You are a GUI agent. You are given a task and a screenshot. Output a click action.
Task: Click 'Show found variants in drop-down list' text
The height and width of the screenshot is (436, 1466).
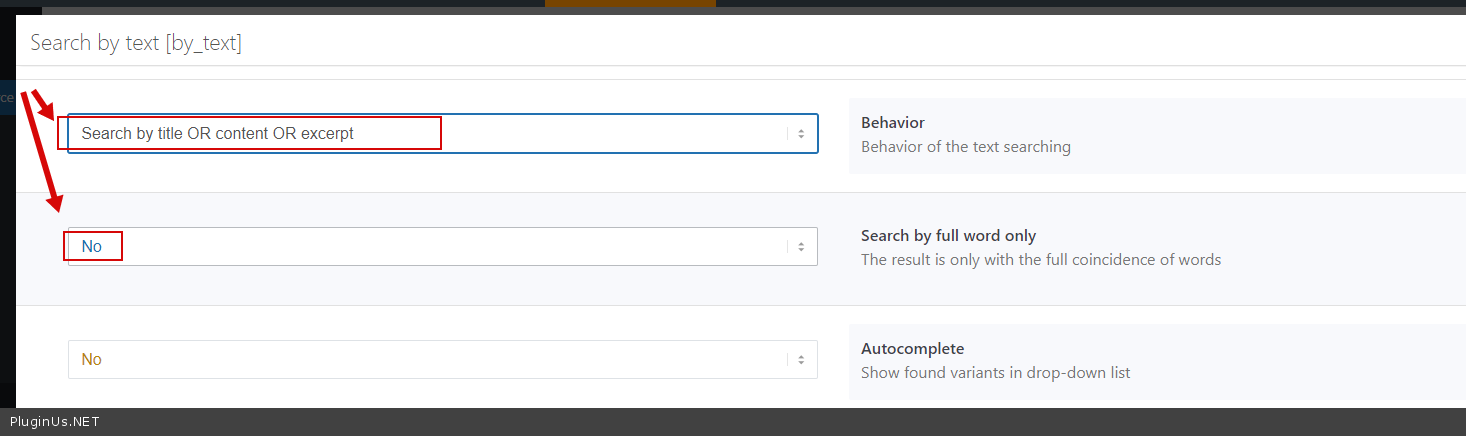click(x=995, y=373)
